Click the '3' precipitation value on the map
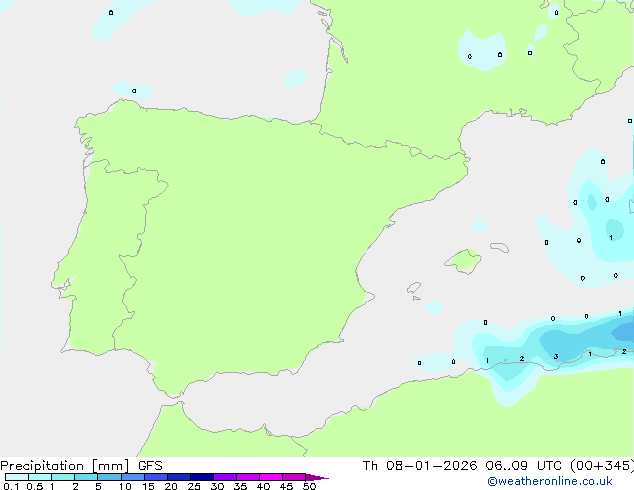 pos(556,357)
